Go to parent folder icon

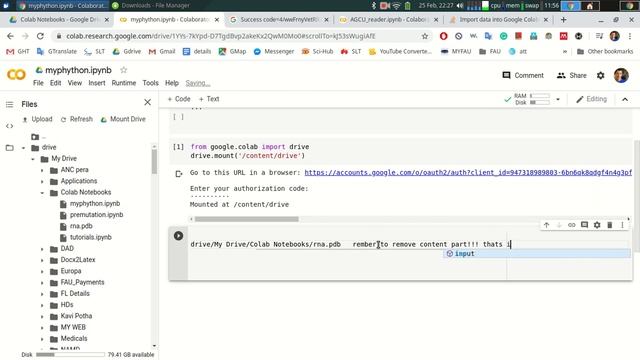[x=36, y=137]
